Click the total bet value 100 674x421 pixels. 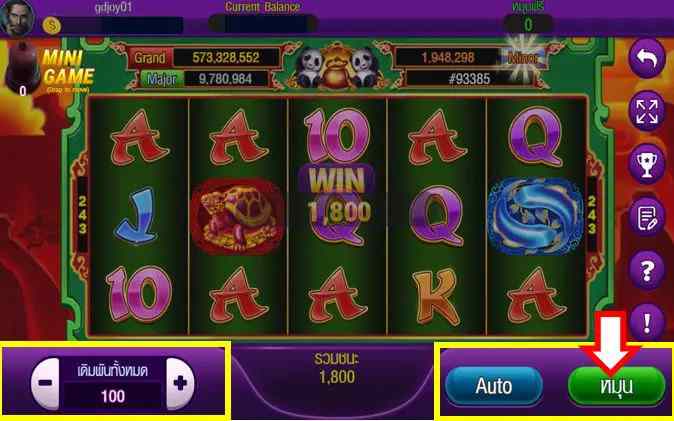pyautogui.click(x=113, y=396)
